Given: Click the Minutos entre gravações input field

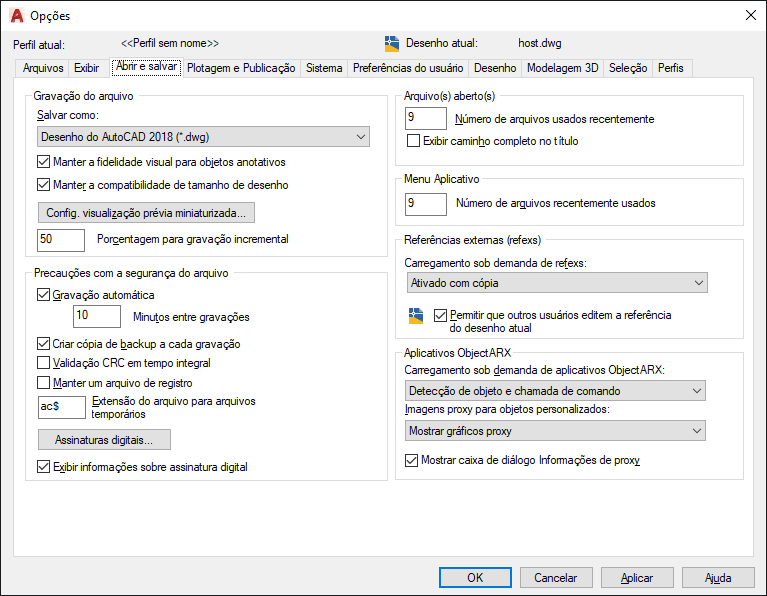Looking at the screenshot, I should tap(97, 316).
